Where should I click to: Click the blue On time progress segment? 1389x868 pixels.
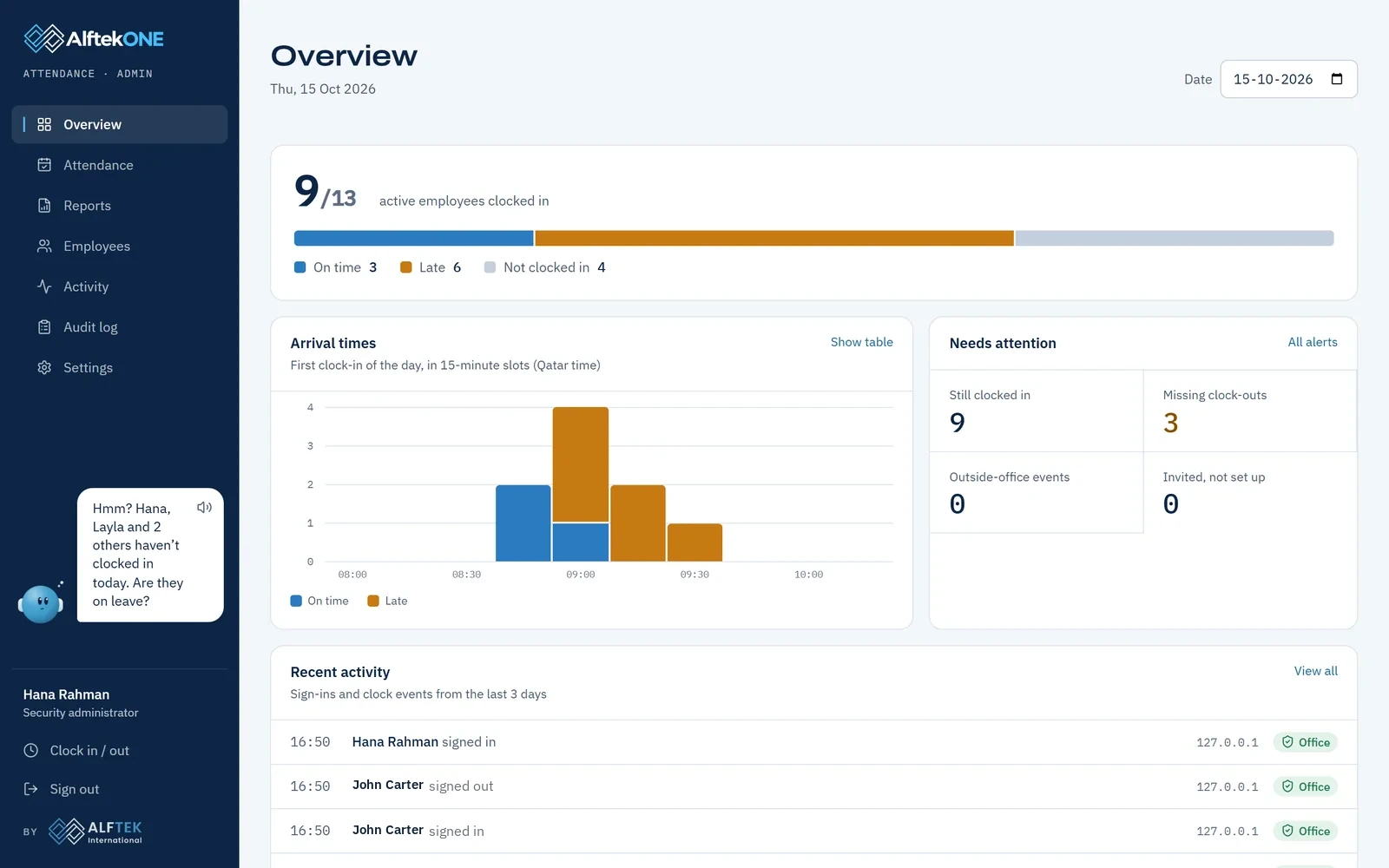pyautogui.click(x=413, y=238)
